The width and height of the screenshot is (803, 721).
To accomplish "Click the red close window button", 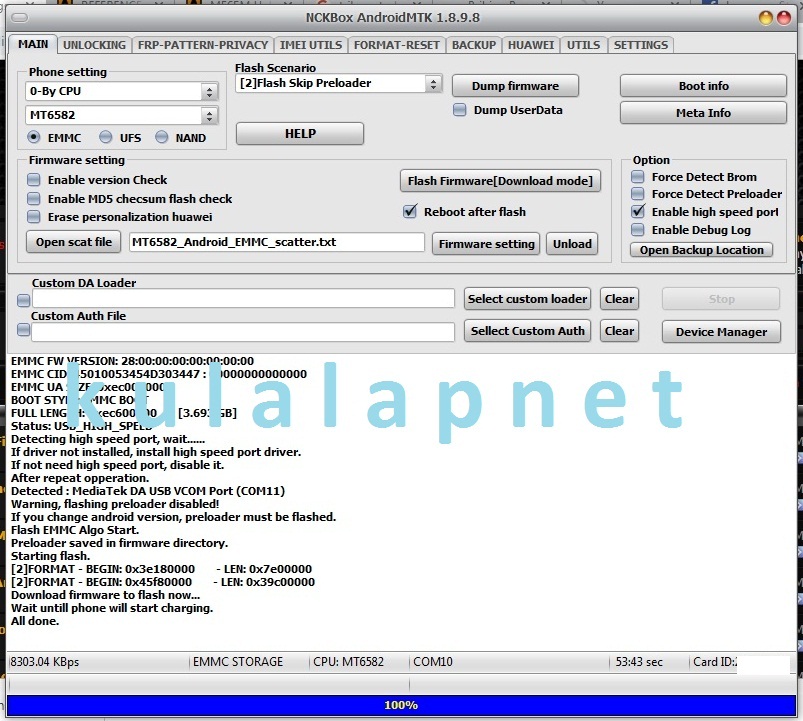I will coord(784,18).
